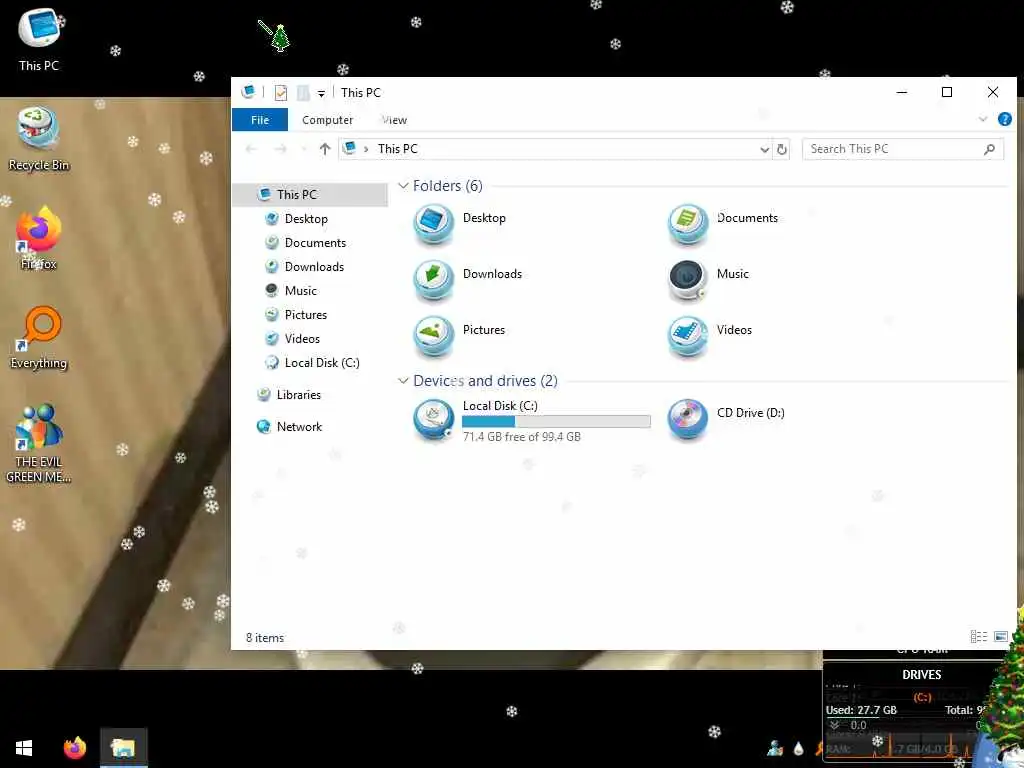
Task: Collapse the Devices and drives (2) group
Action: (x=404, y=380)
